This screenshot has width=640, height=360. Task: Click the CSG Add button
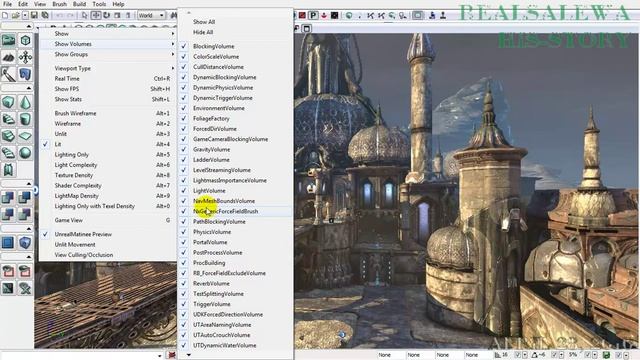(x=8, y=198)
